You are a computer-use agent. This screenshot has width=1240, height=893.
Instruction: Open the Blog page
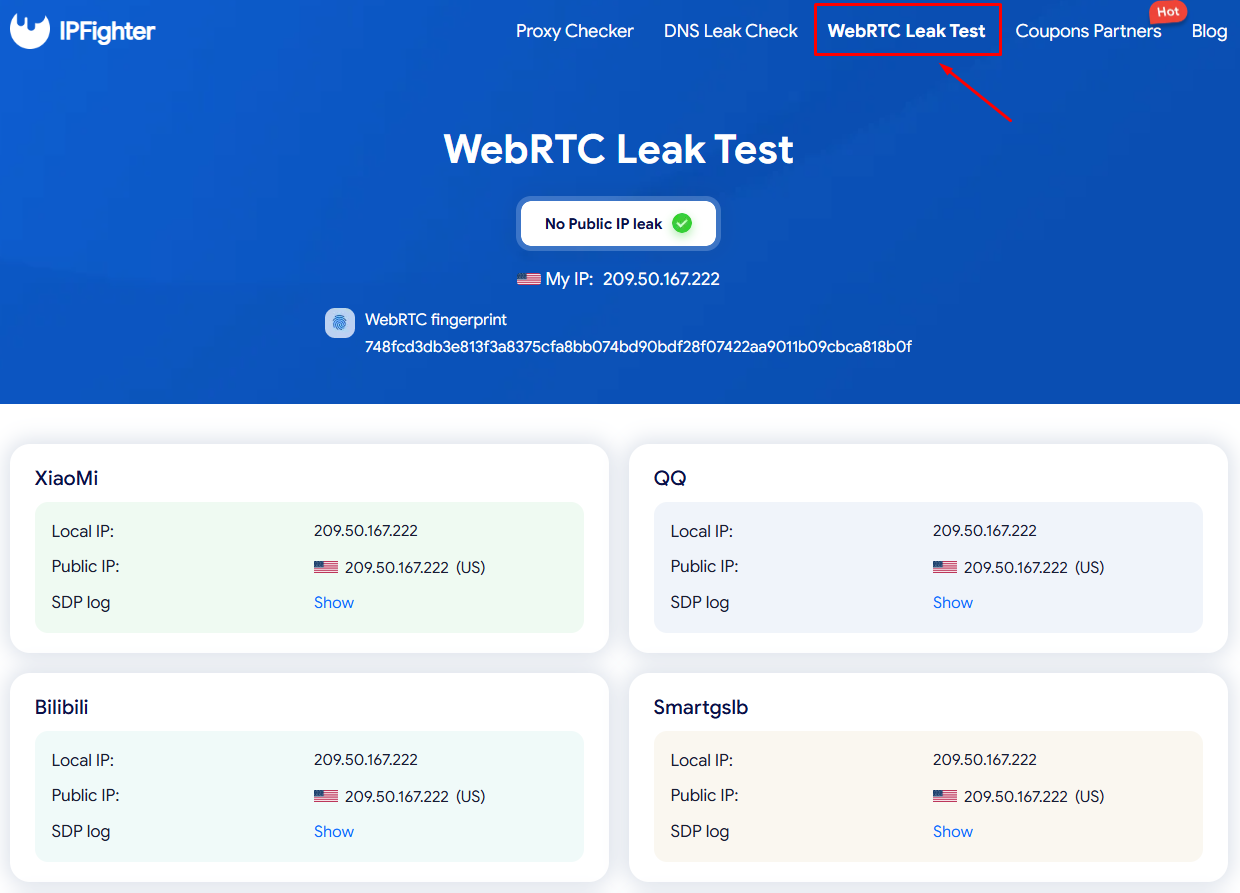coord(1209,31)
